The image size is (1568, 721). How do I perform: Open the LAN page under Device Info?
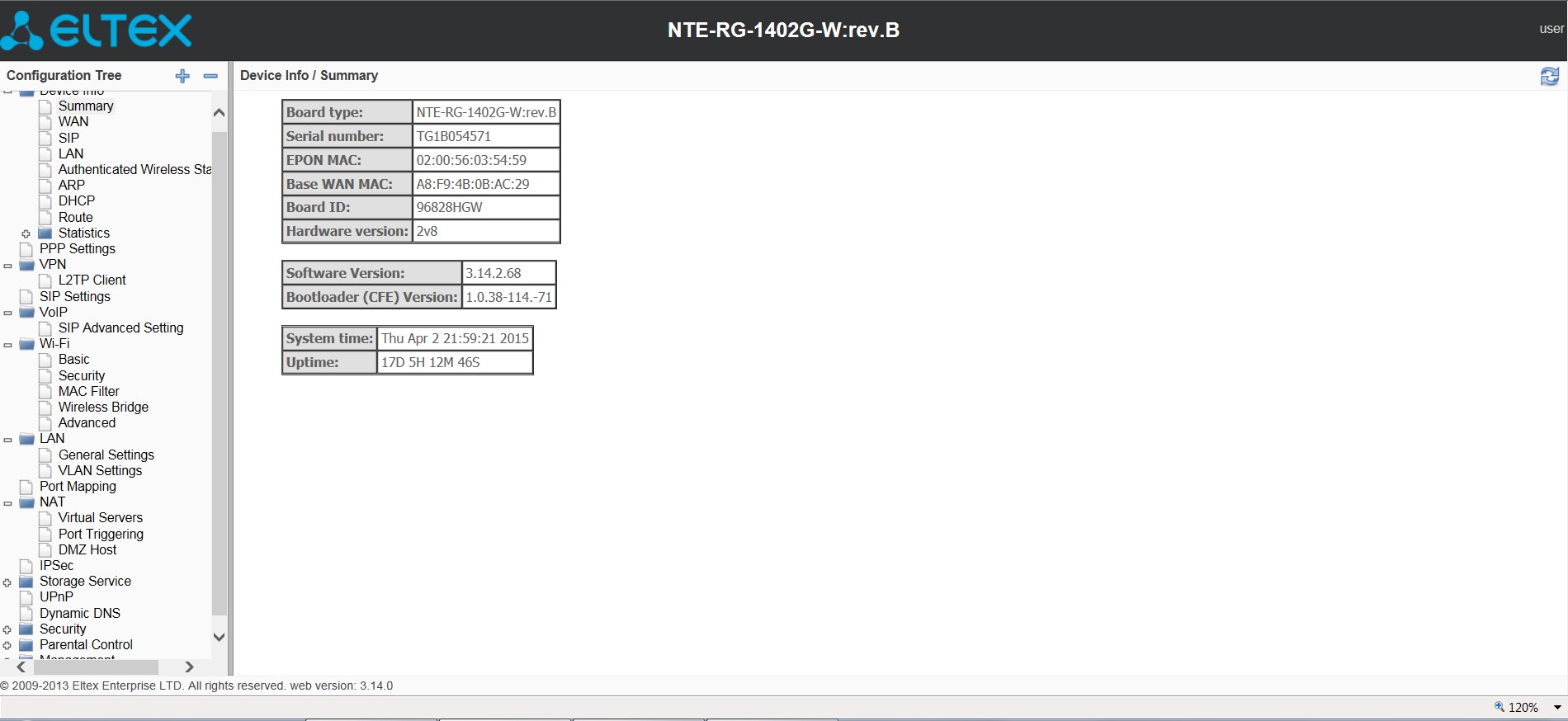71,153
